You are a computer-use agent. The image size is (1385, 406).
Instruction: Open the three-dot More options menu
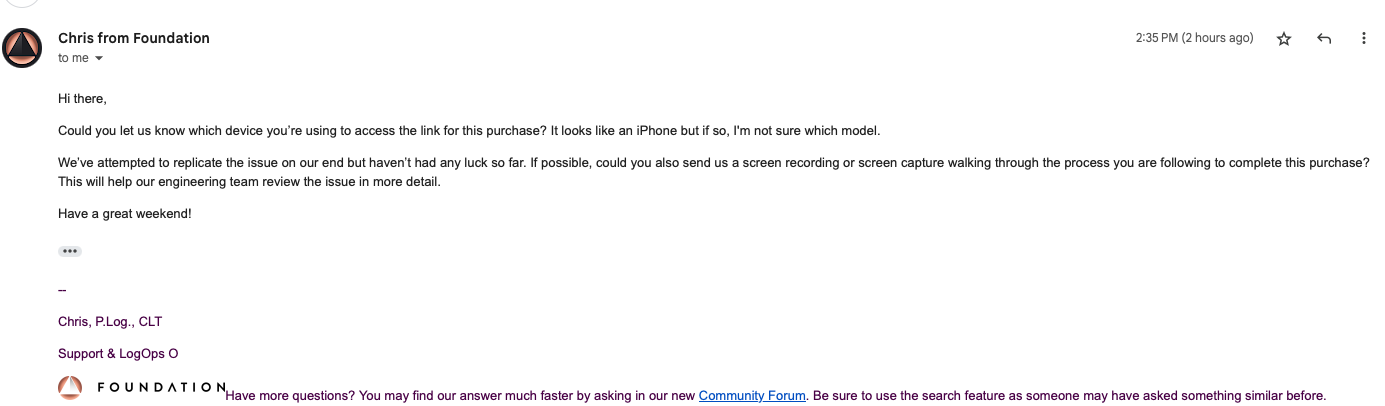pyautogui.click(x=1363, y=39)
